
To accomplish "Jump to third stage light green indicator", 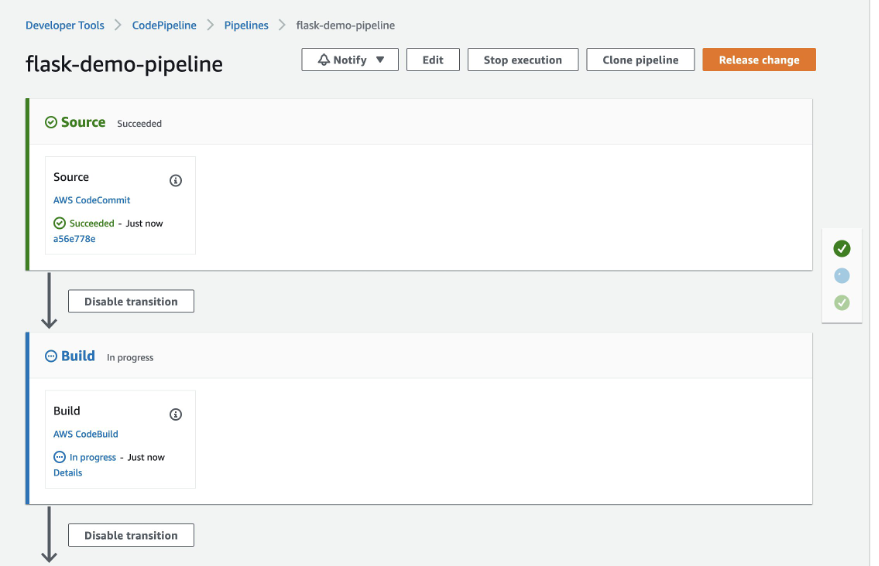I will [x=841, y=303].
